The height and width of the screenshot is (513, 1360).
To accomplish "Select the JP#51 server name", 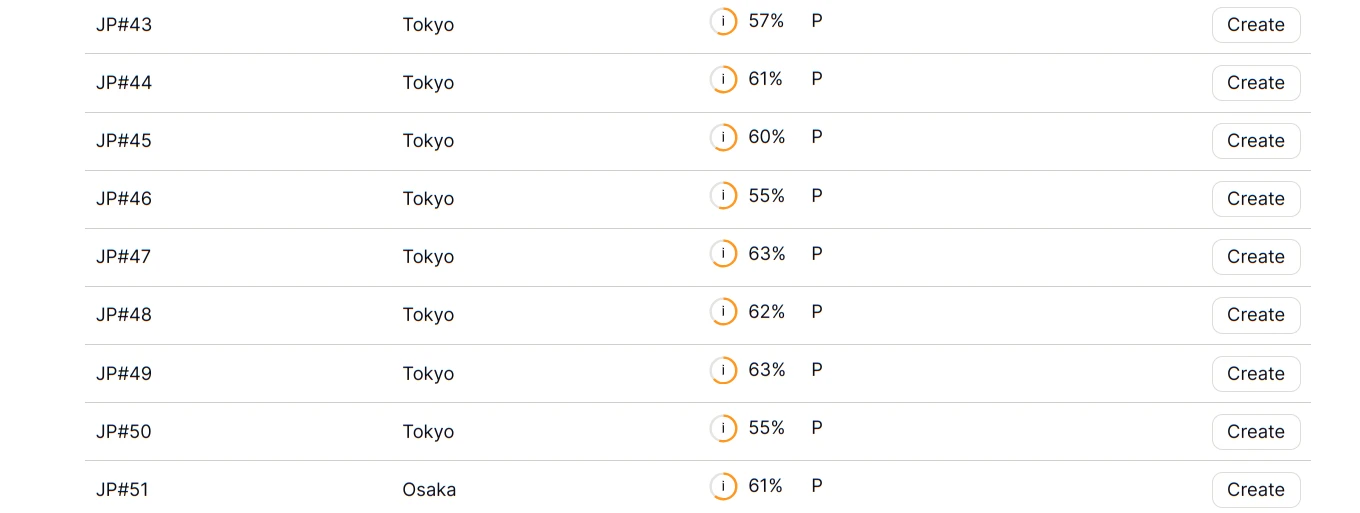I will (123, 490).
